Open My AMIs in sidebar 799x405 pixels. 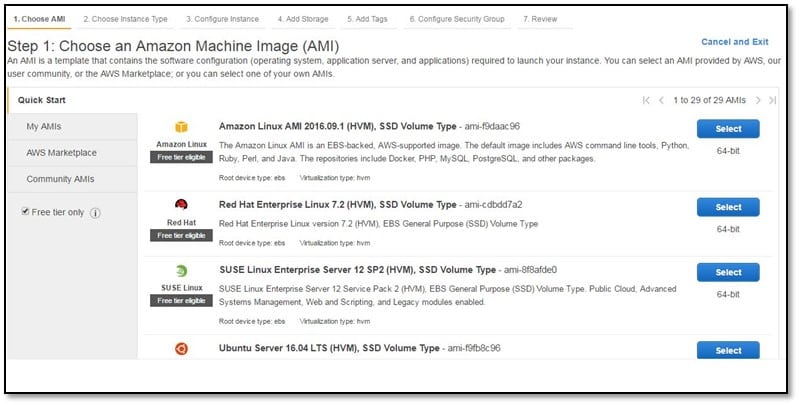[44, 126]
